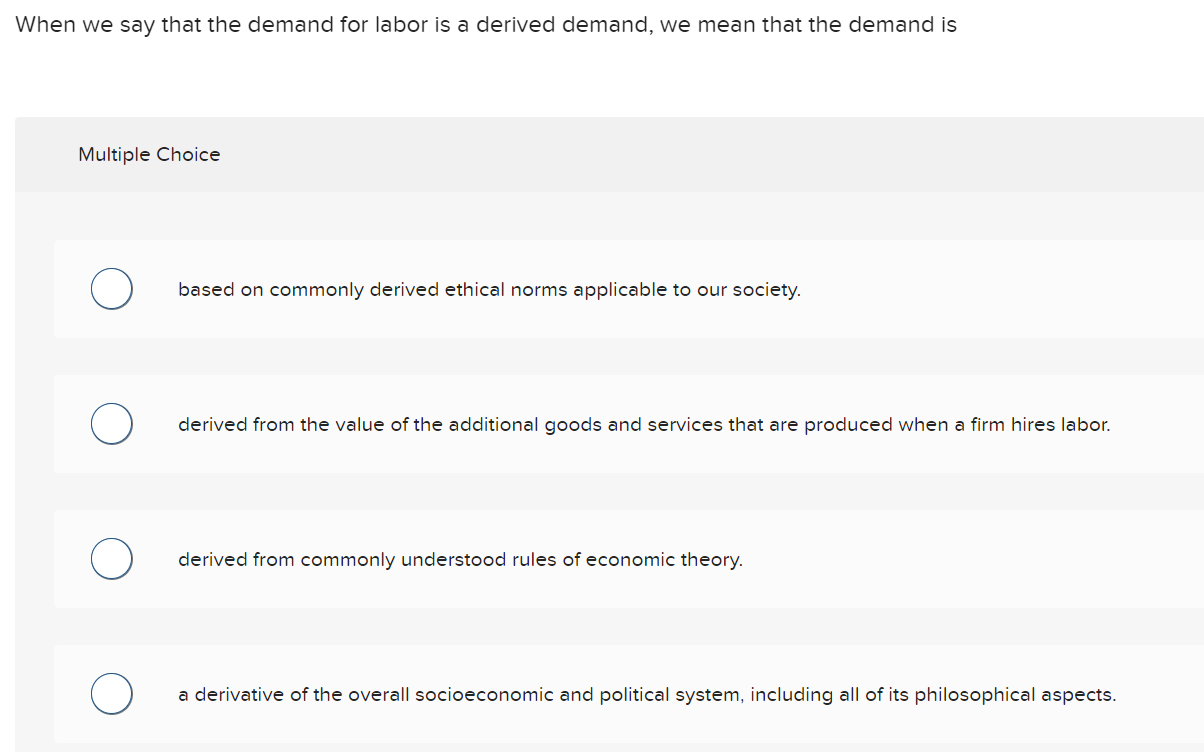The image size is (1204, 752).
Task: Click the question text about derived demand
Action: (484, 24)
